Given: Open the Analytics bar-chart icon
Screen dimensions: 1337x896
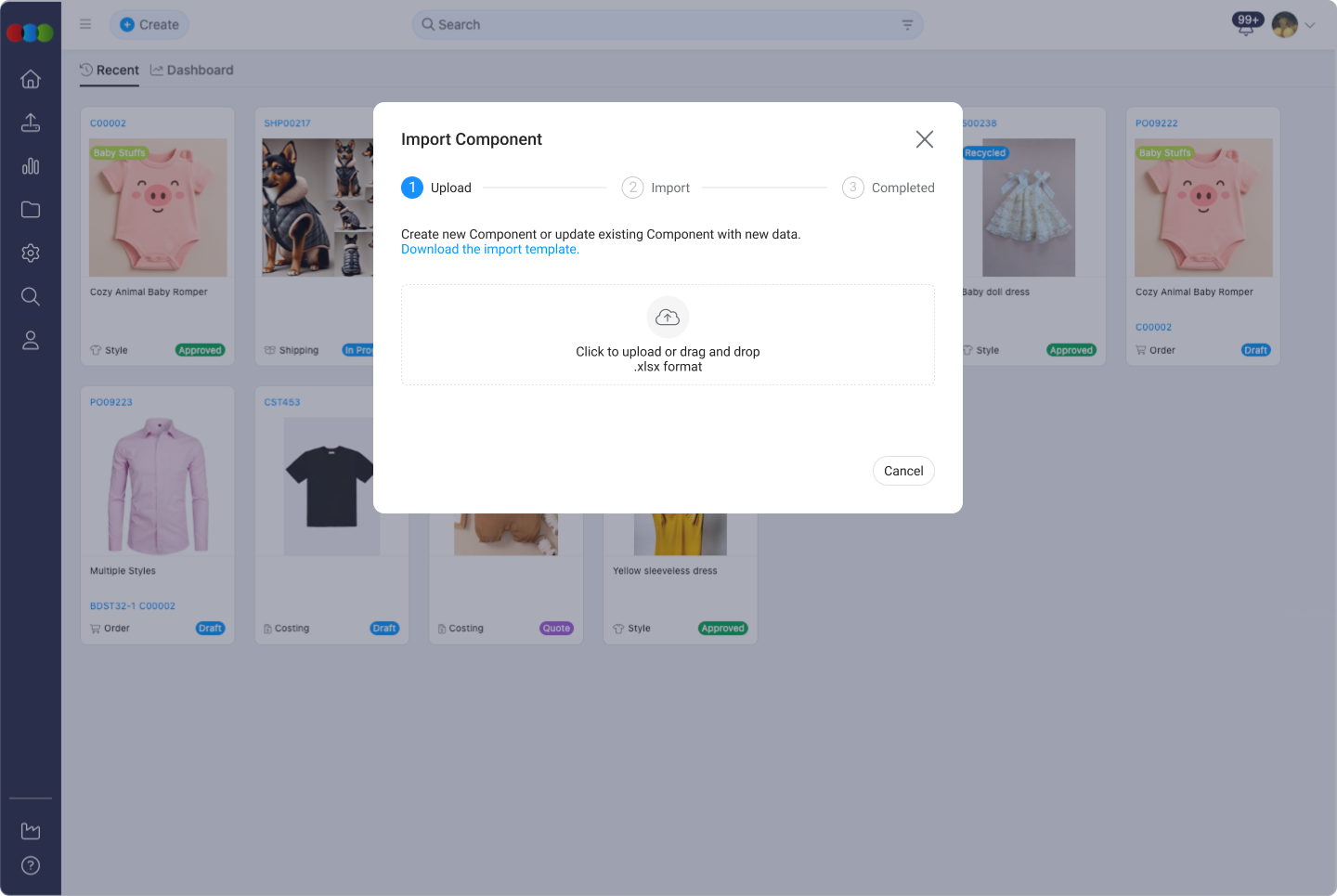Looking at the screenshot, I should [x=31, y=166].
